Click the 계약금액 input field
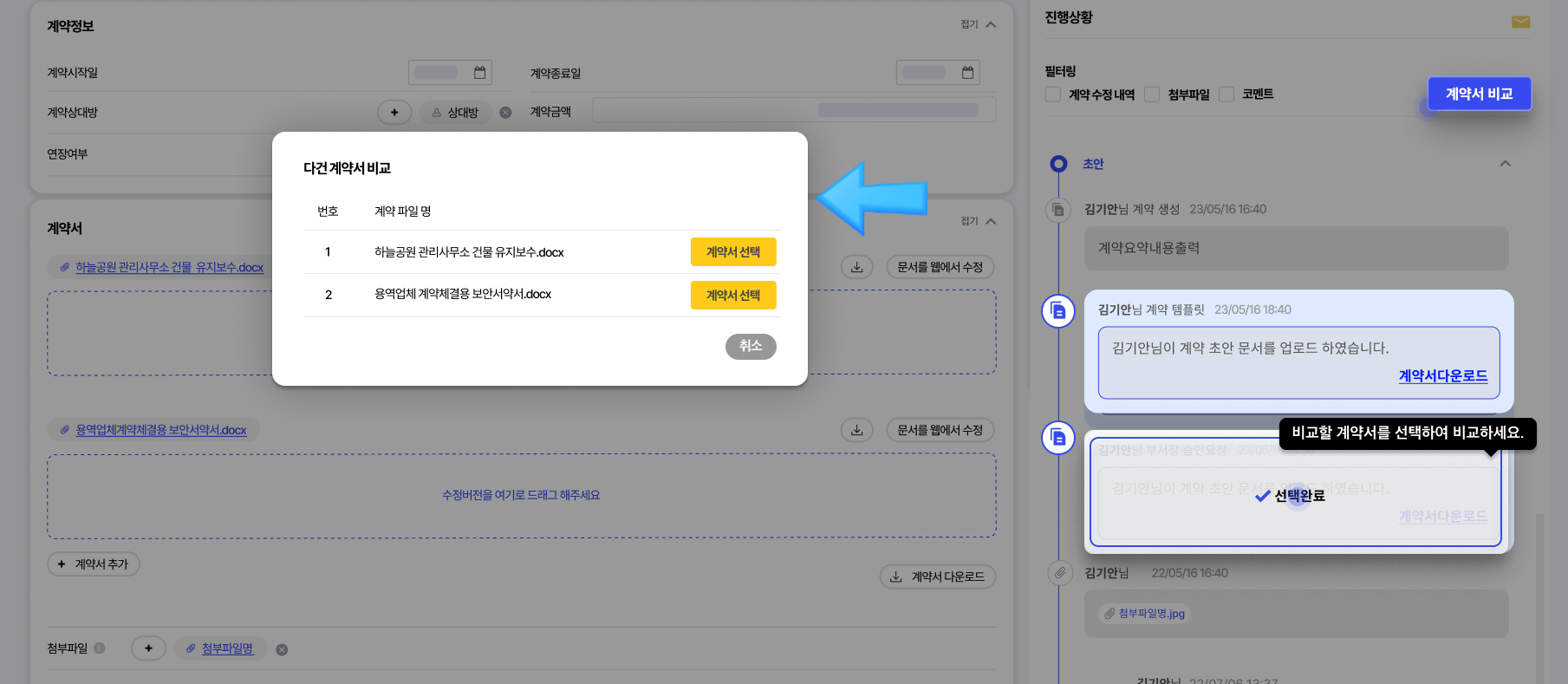Viewport: 1568px width, 684px height. tap(794, 110)
